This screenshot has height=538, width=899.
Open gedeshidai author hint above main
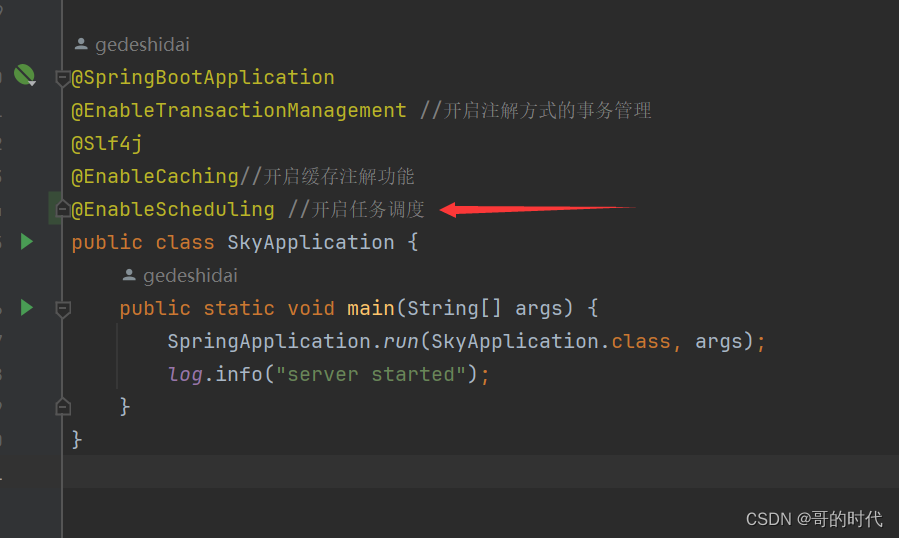pyautogui.click(x=190, y=275)
